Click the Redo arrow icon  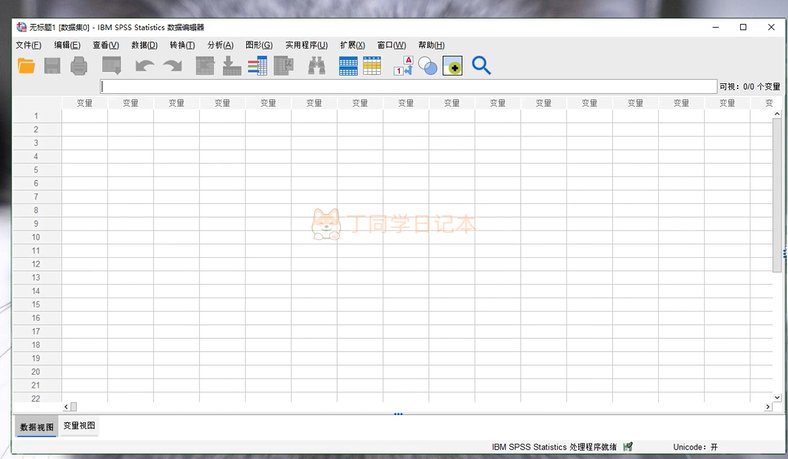point(173,66)
